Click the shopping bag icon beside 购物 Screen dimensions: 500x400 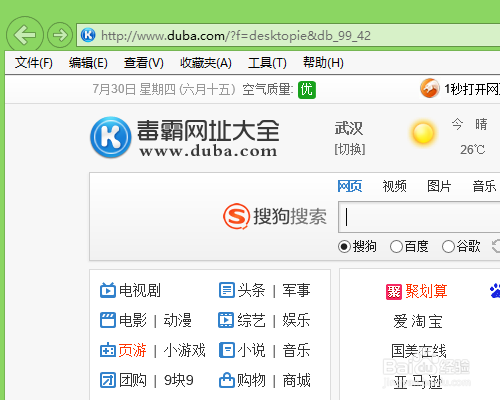click(227, 380)
